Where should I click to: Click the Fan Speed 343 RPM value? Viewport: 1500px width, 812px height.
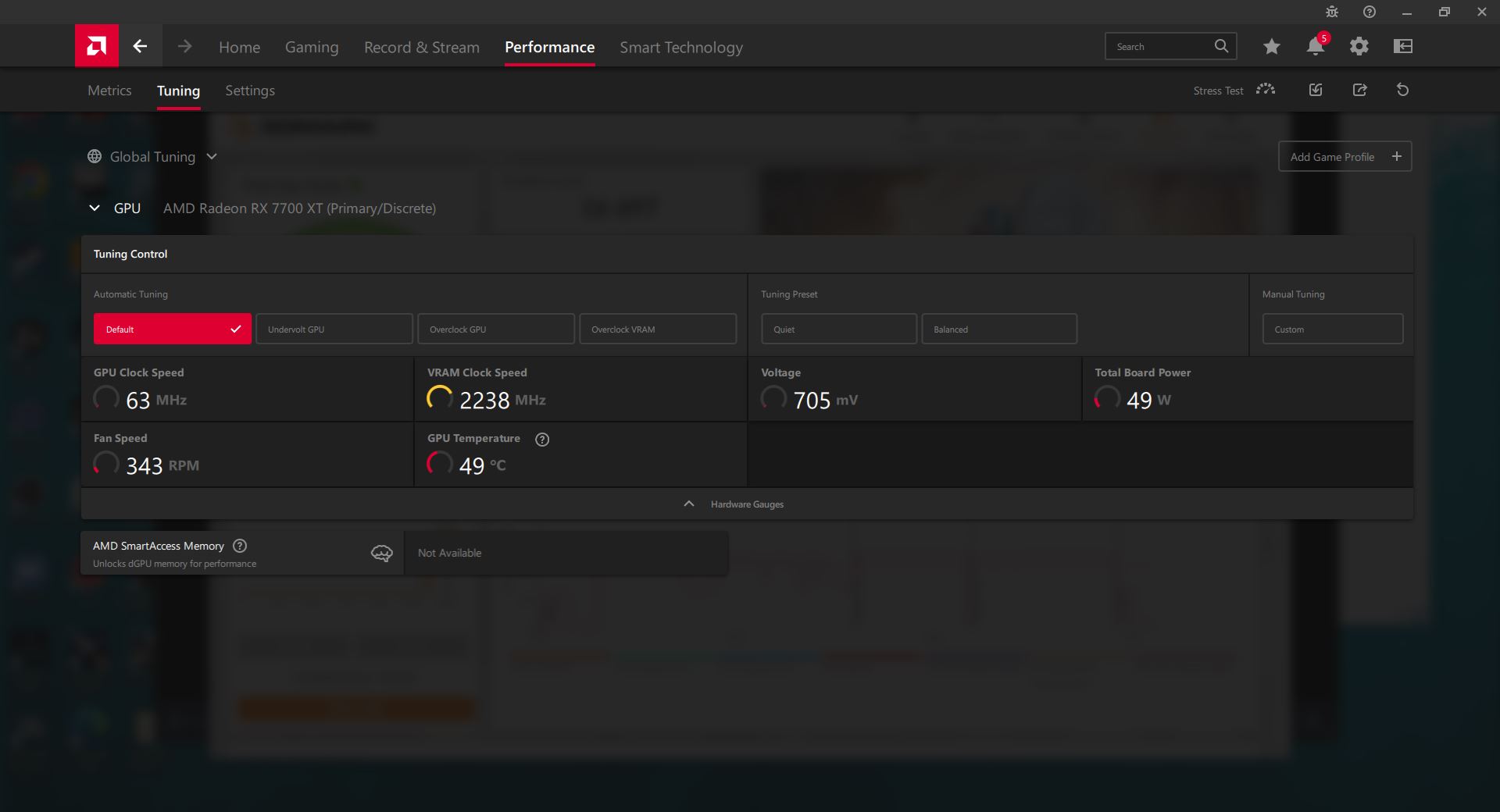point(162,465)
